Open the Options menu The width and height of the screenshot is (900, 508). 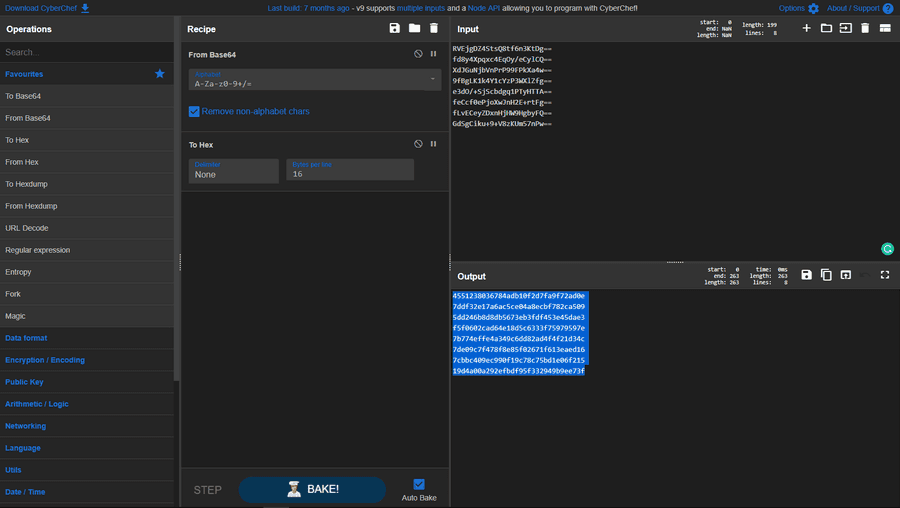click(x=798, y=8)
